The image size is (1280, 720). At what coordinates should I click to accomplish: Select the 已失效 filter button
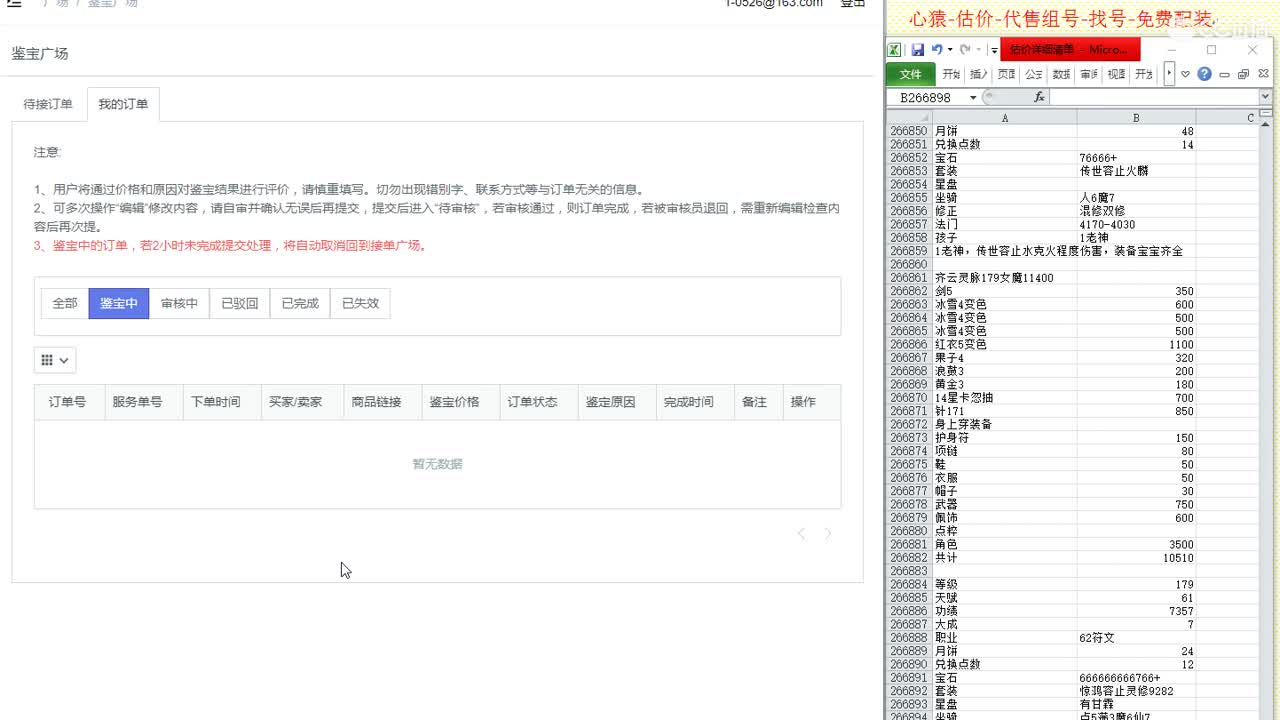pos(360,303)
